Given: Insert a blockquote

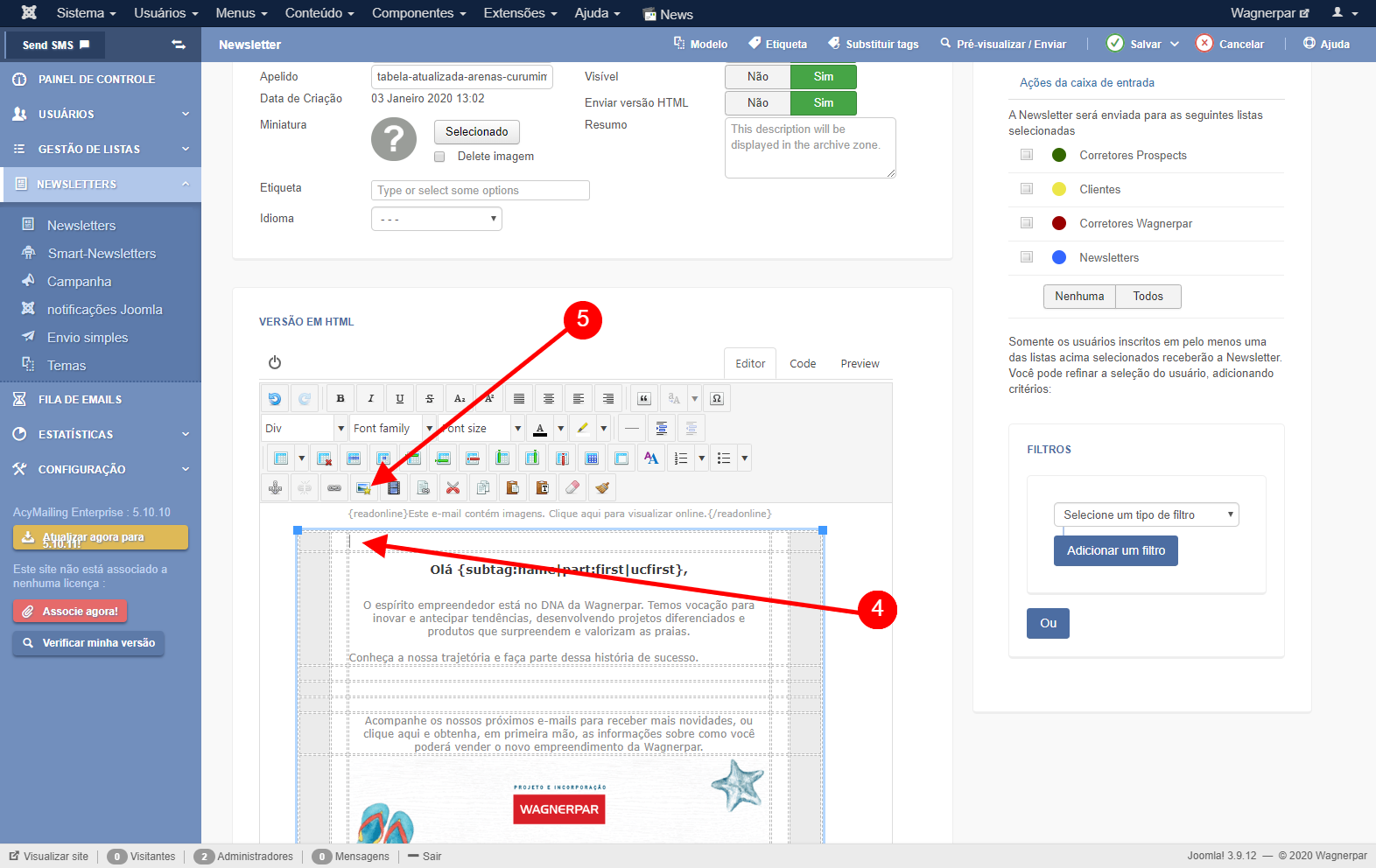Looking at the screenshot, I should point(644,399).
